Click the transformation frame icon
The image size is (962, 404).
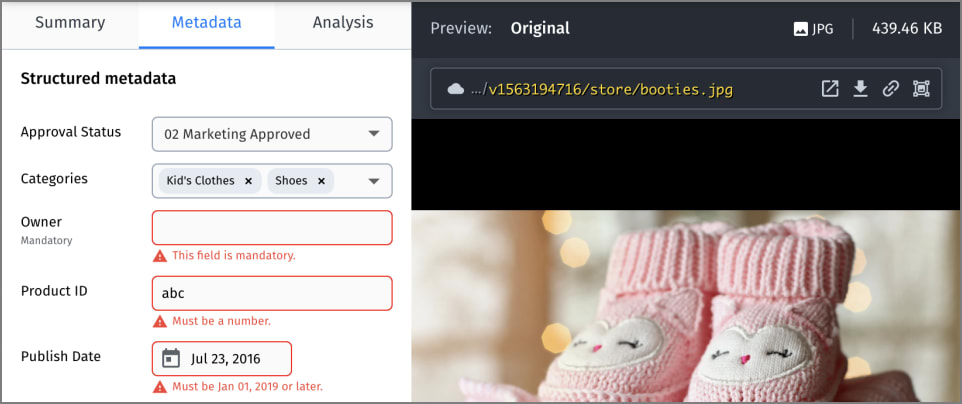click(921, 89)
